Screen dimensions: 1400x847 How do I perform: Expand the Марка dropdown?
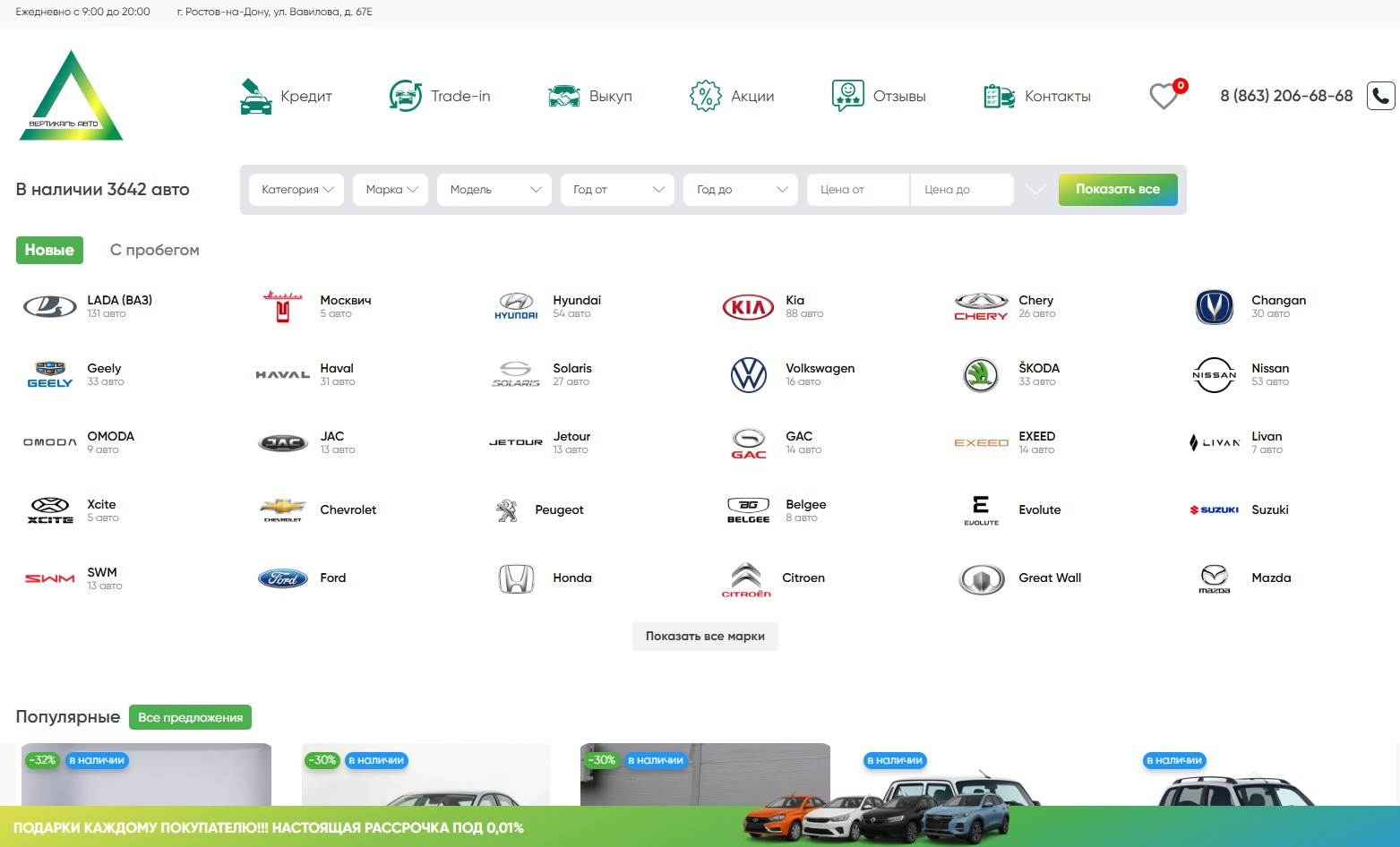pyautogui.click(x=391, y=190)
